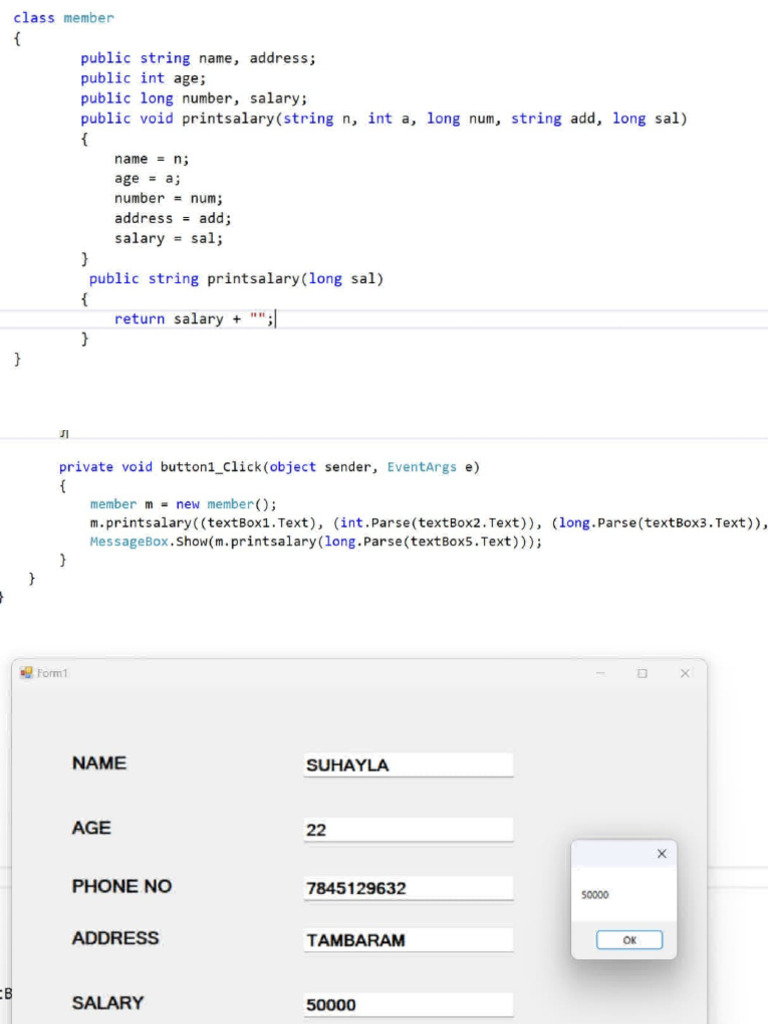Click the NAME label on the form

pyautogui.click(x=99, y=763)
